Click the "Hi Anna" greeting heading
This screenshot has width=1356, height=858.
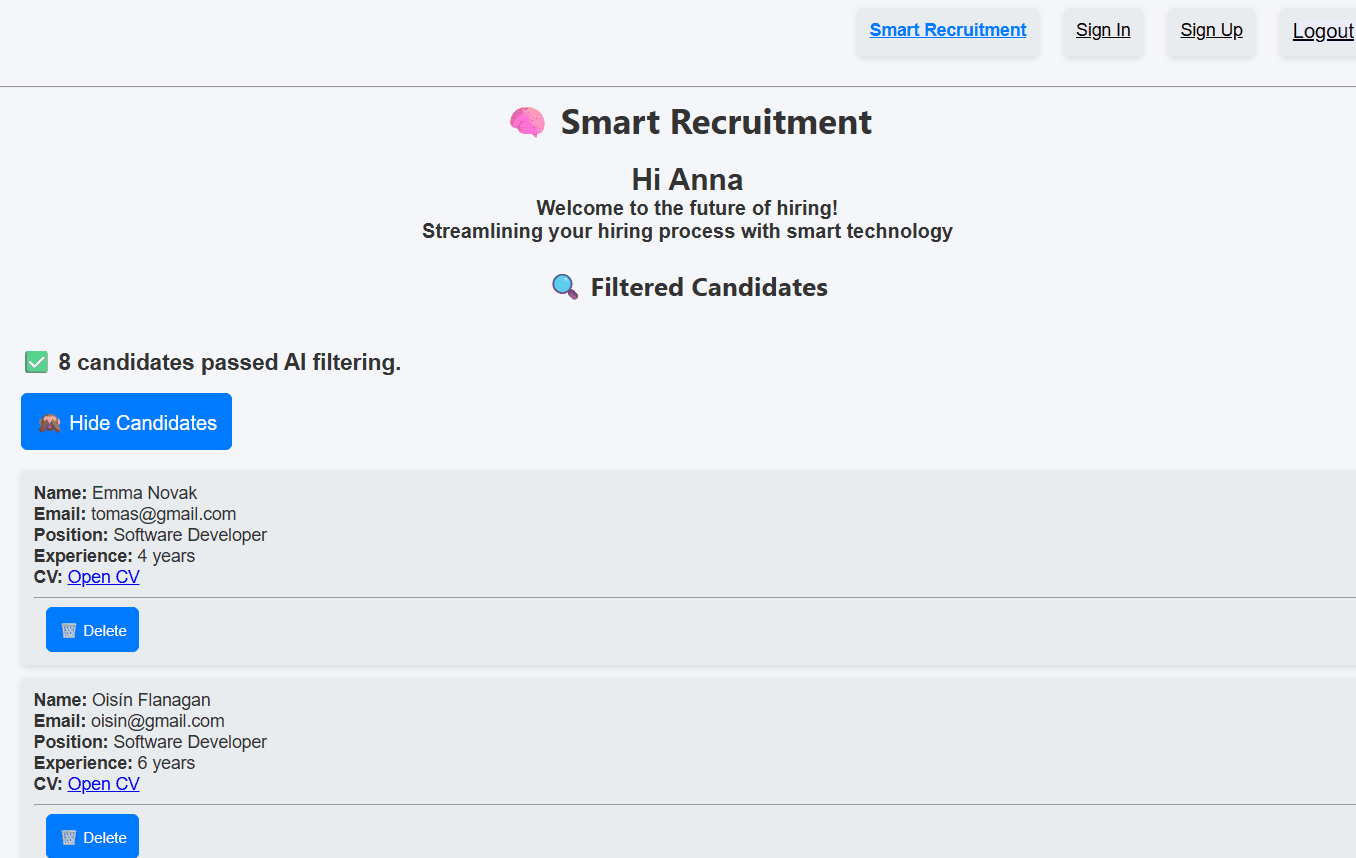[687, 180]
